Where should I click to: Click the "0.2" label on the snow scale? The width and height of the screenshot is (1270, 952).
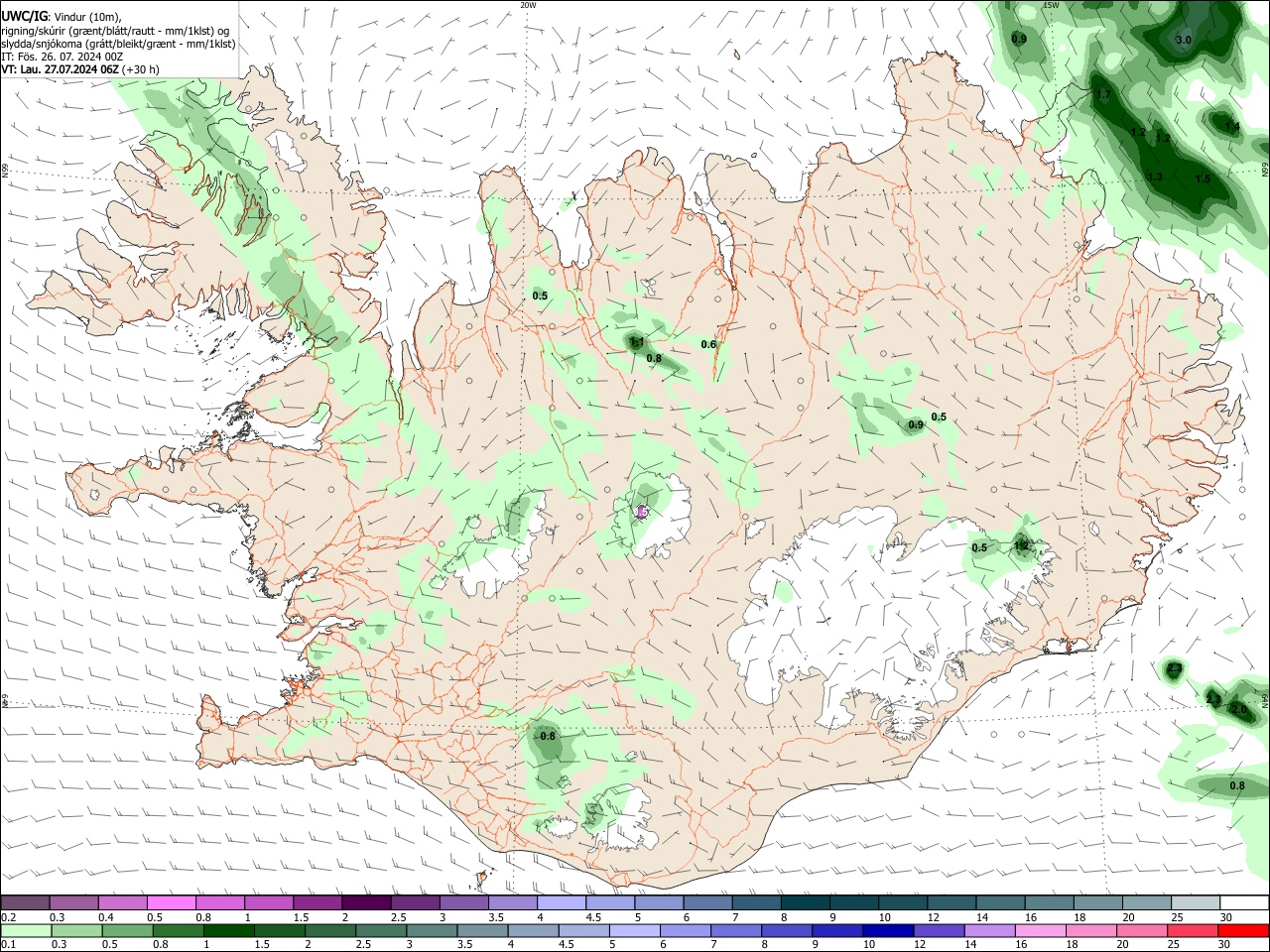(9, 917)
